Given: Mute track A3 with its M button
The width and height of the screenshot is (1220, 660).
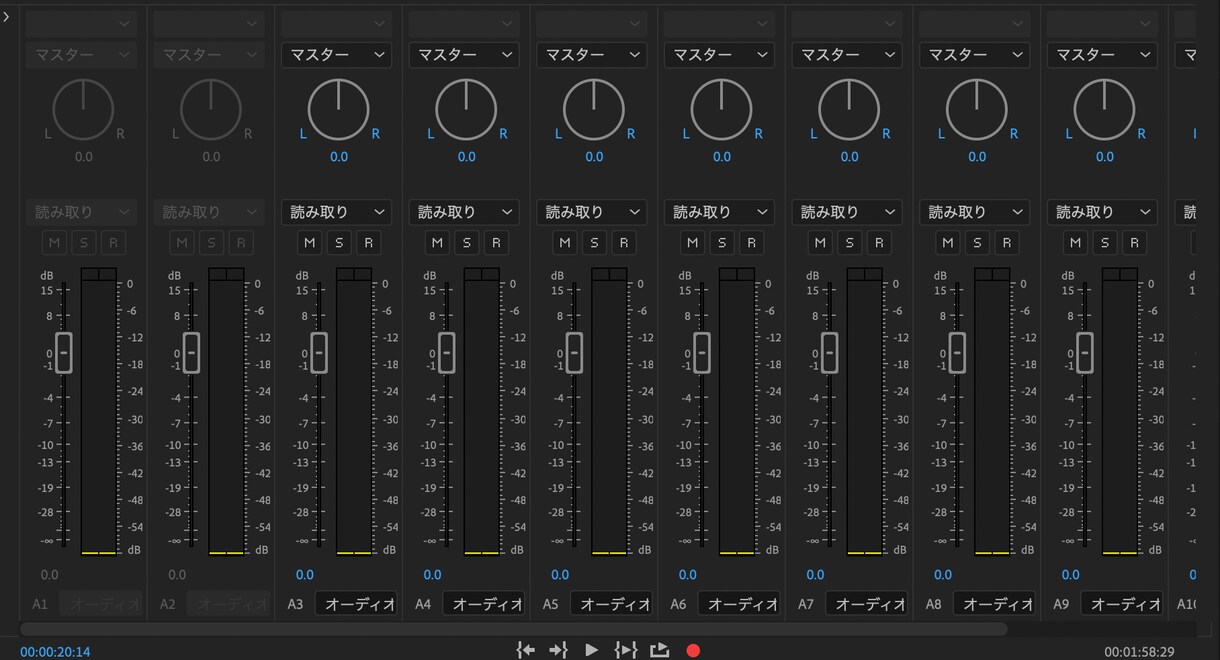Looking at the screenshot, I should point(310,242).
